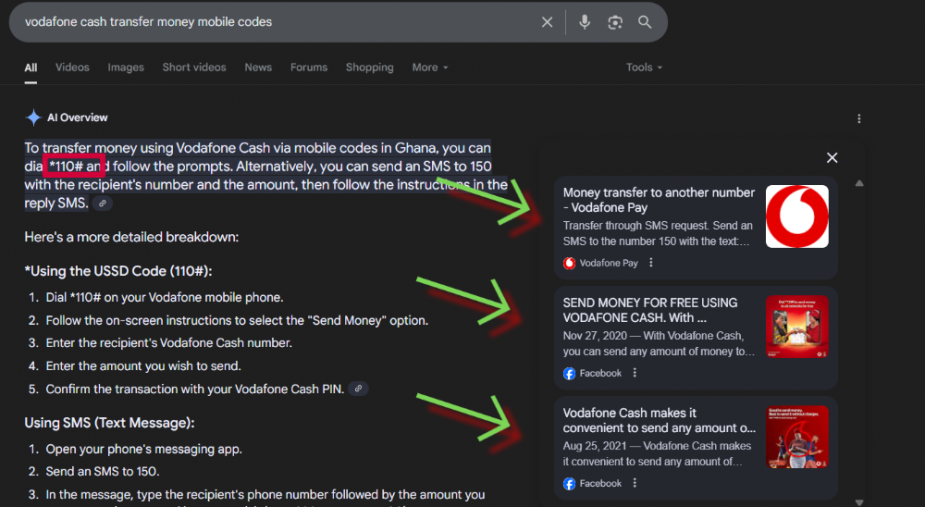925x507 pixels.
Task: Expand the More search filters dropdown
Action: pos(430,67)
